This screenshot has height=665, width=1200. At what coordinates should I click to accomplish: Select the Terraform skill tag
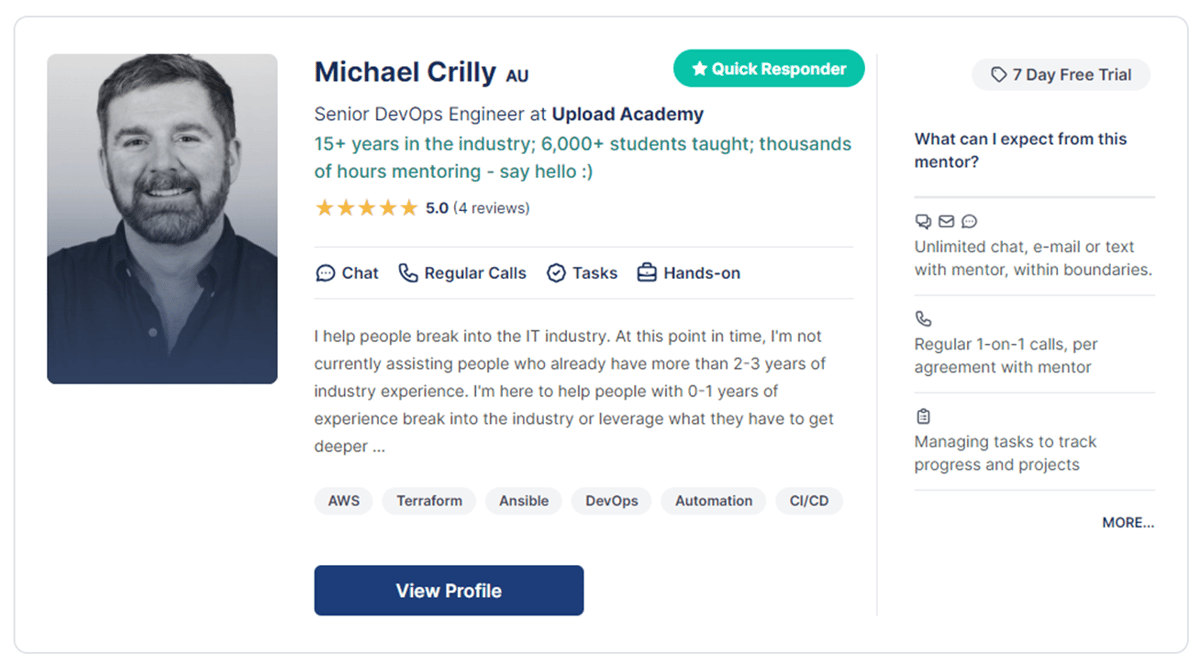429,501
